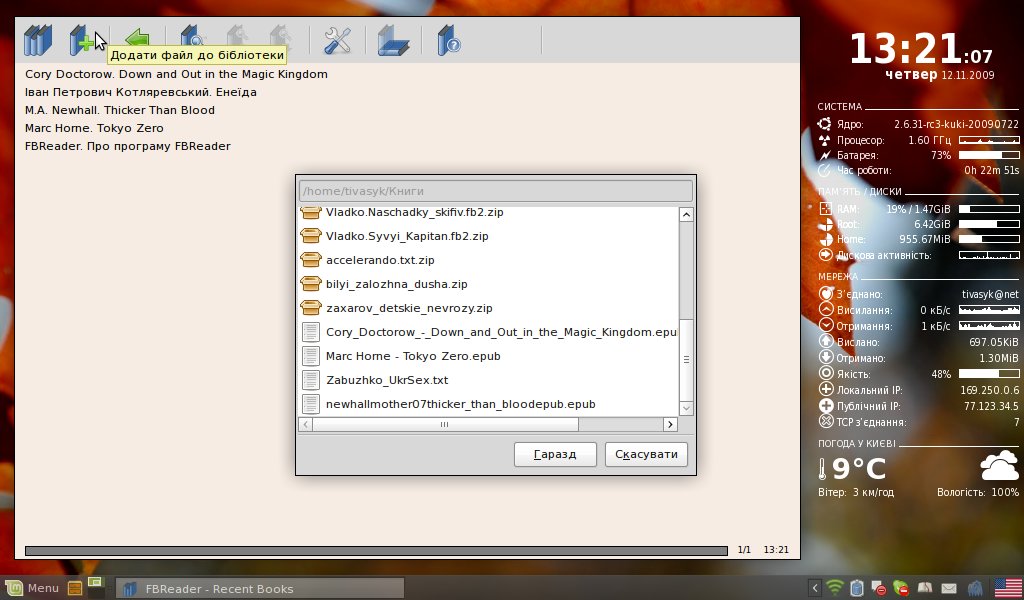Open the Mint Menu button

tap(33, 588)
